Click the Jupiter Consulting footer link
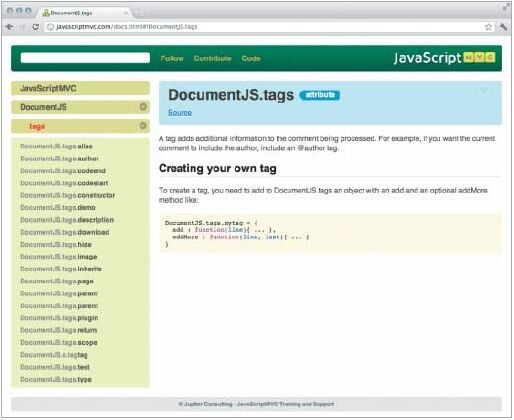This screenshot has height=420, width=514. click(x=206, y=404)
